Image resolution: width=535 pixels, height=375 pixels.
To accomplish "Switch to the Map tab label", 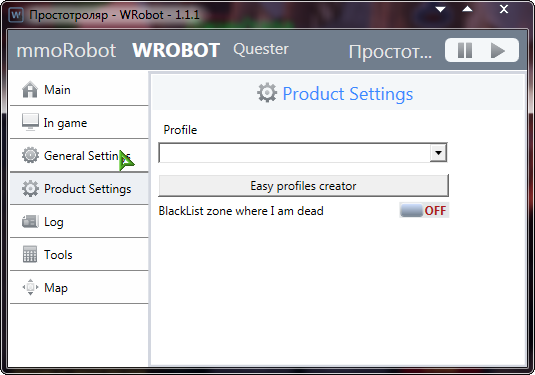I will tap(56, 288).
